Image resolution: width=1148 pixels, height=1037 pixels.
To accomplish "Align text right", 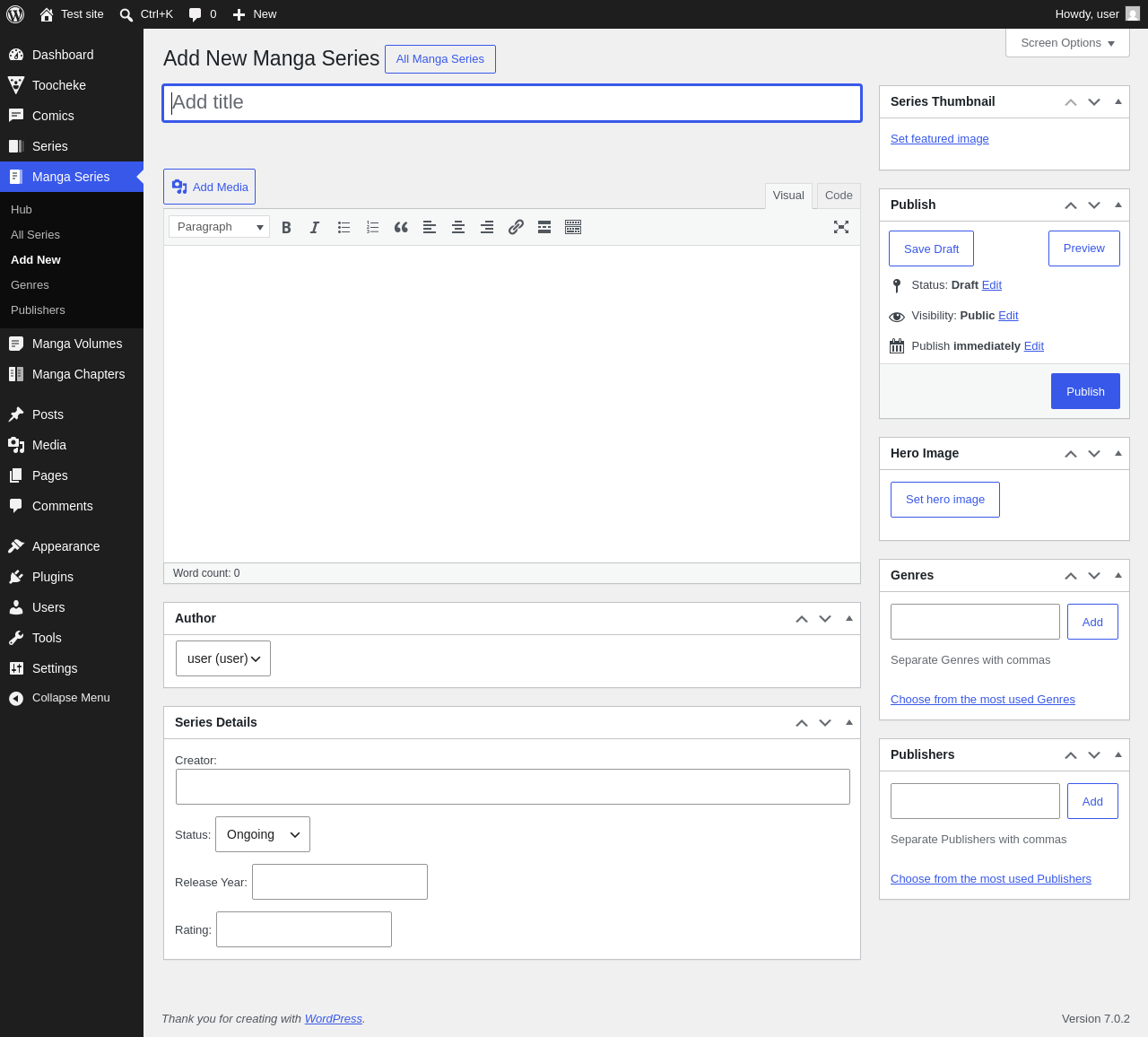I will [x=487, y=227].
